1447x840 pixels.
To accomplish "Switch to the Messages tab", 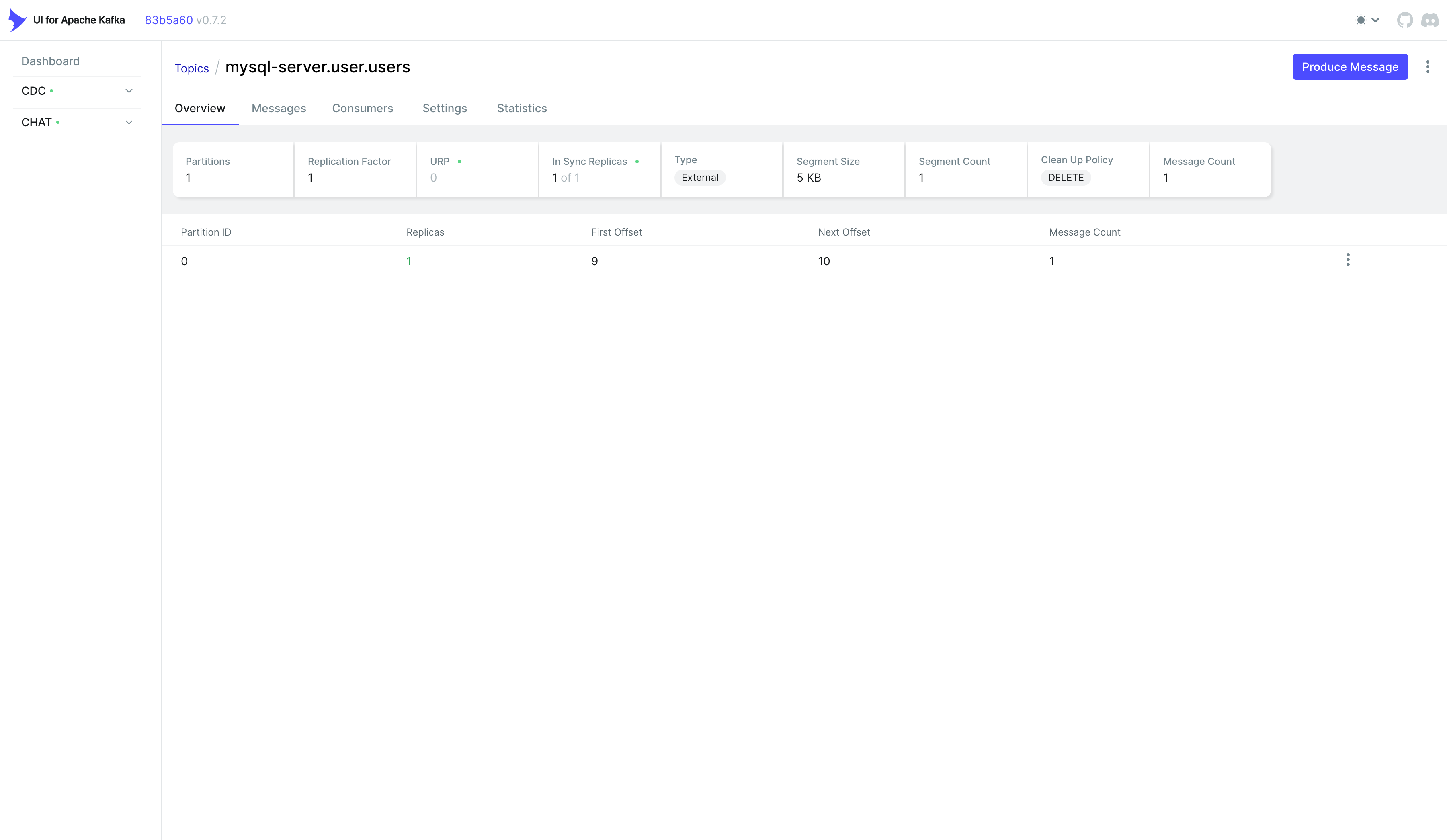I will [279, 109].
